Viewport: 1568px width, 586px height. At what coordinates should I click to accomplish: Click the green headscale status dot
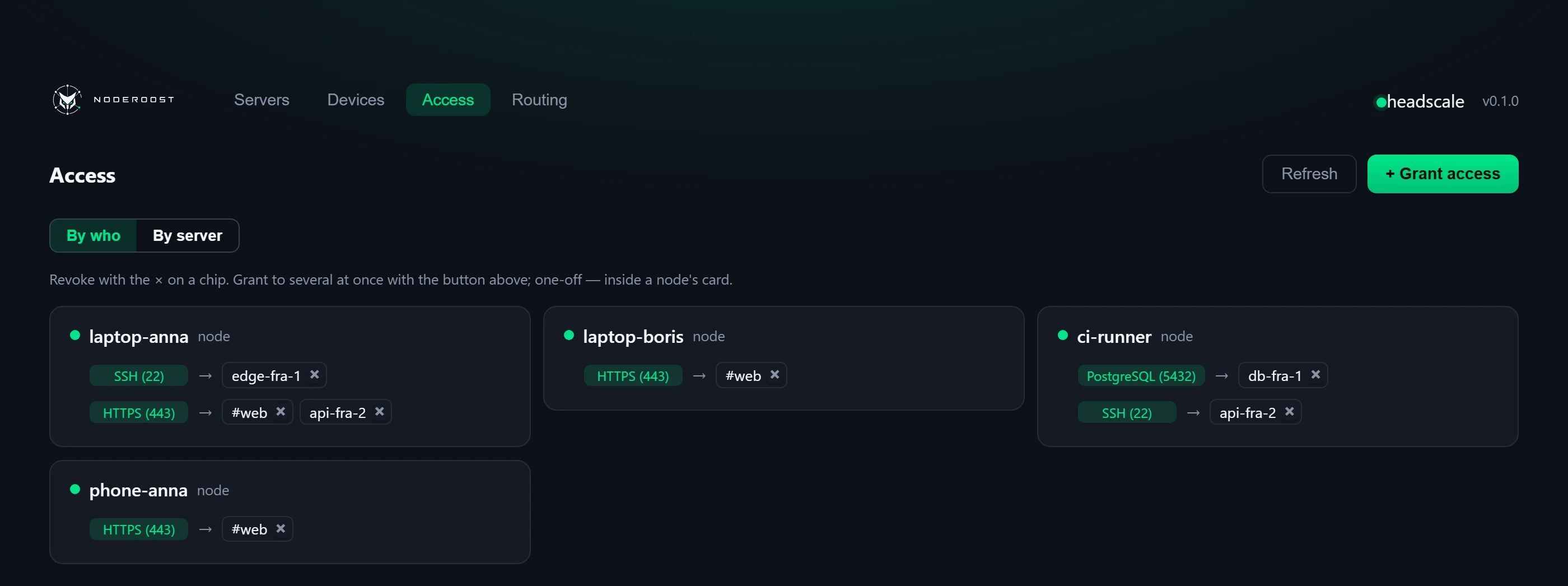point(1381,103)
